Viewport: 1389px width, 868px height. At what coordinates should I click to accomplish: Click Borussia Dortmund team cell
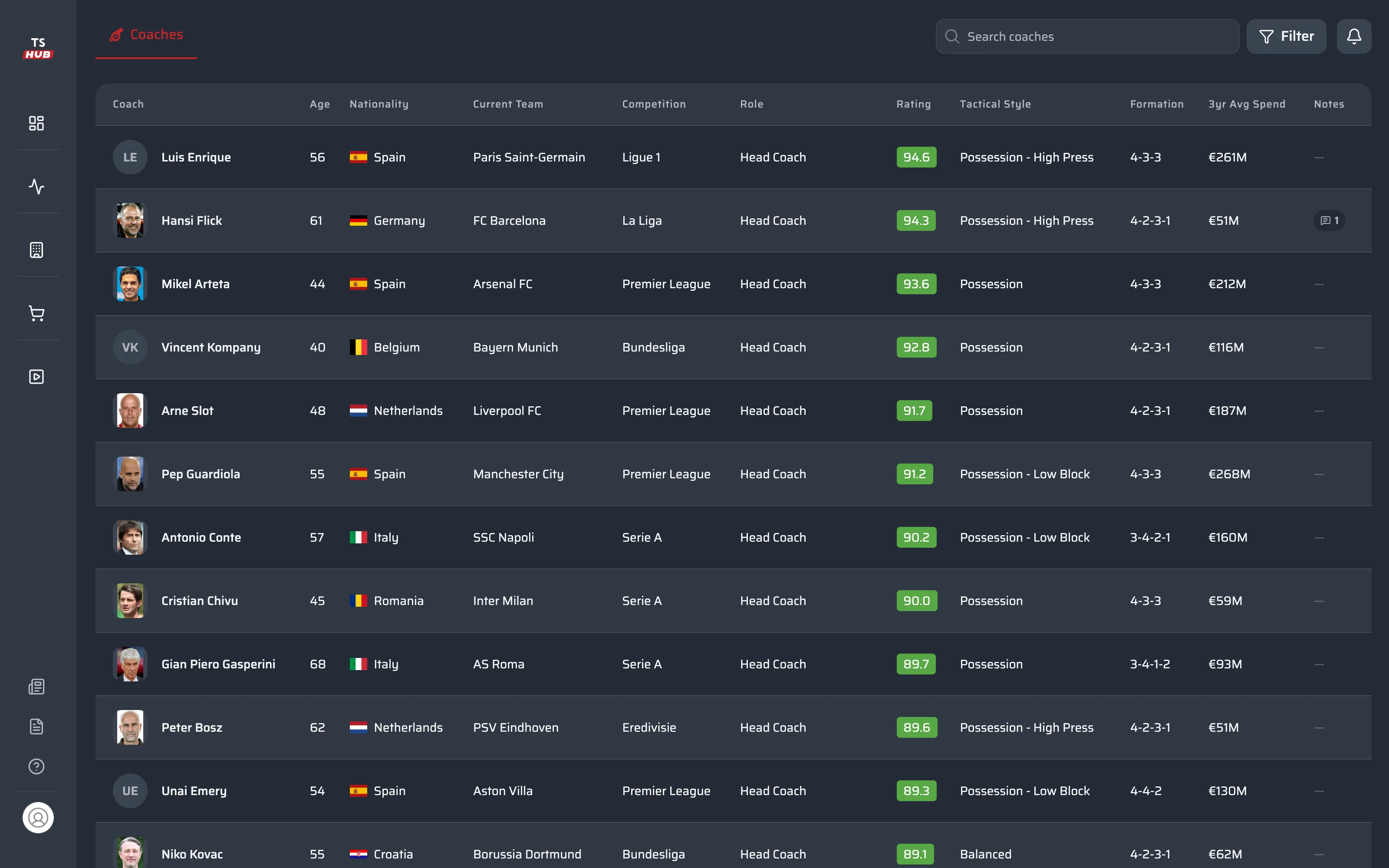[527, 854]
